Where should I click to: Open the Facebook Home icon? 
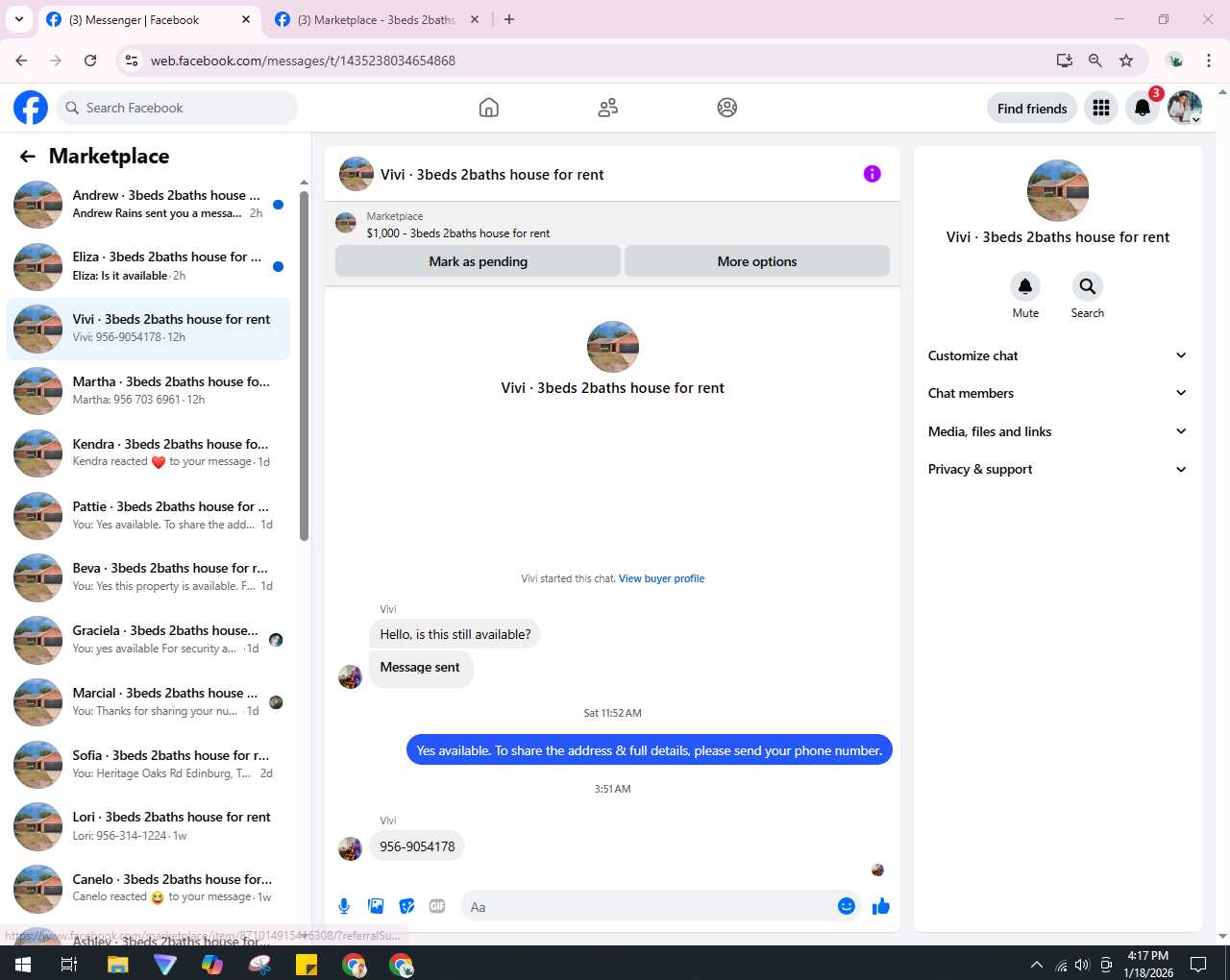[x=489, y=108]
